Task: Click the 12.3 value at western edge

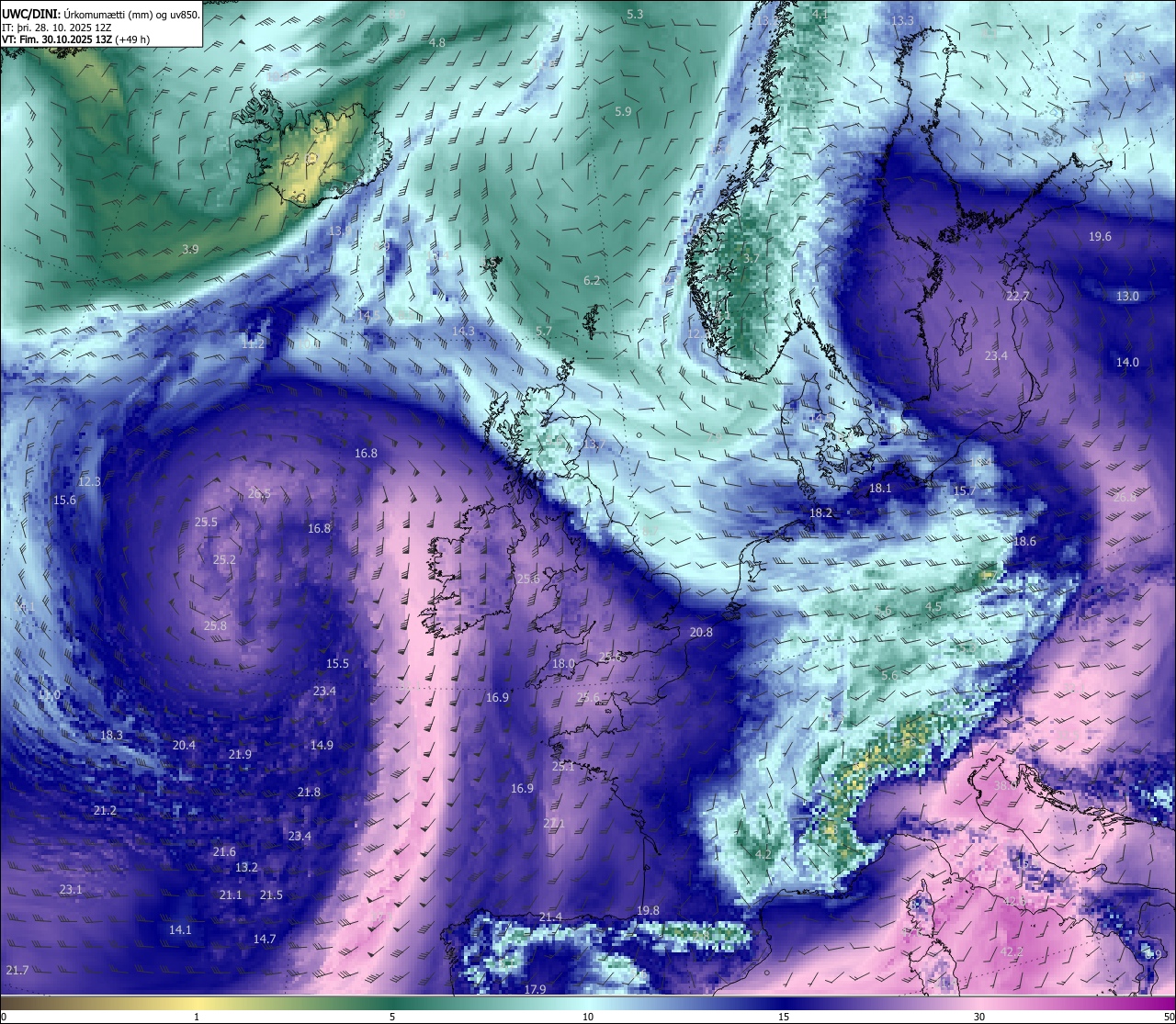Action: point(89,482)
